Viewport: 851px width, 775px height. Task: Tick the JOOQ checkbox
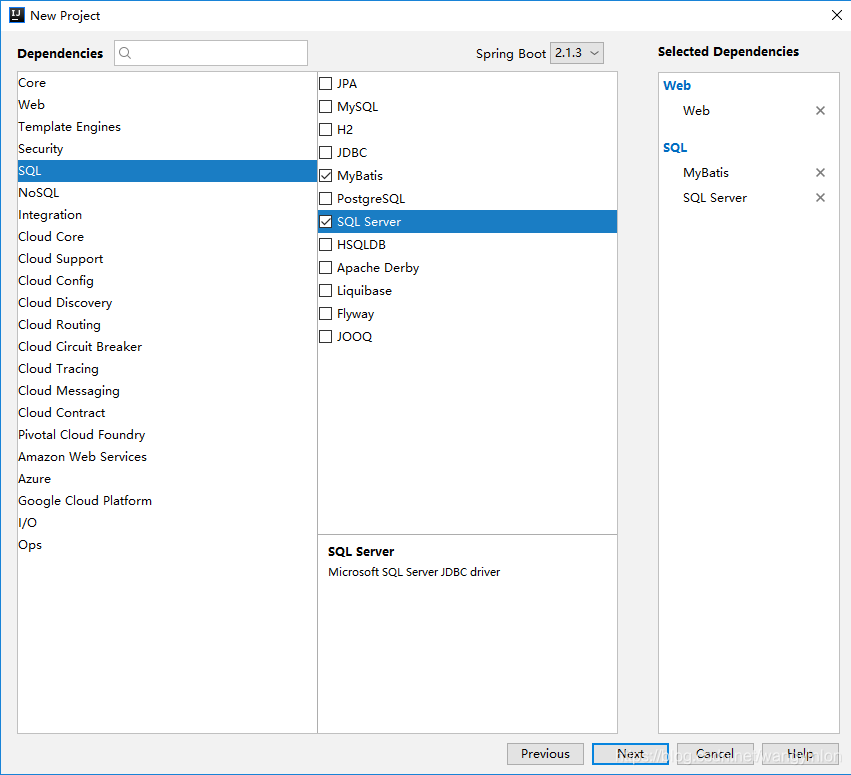click(x=326, y=336)
